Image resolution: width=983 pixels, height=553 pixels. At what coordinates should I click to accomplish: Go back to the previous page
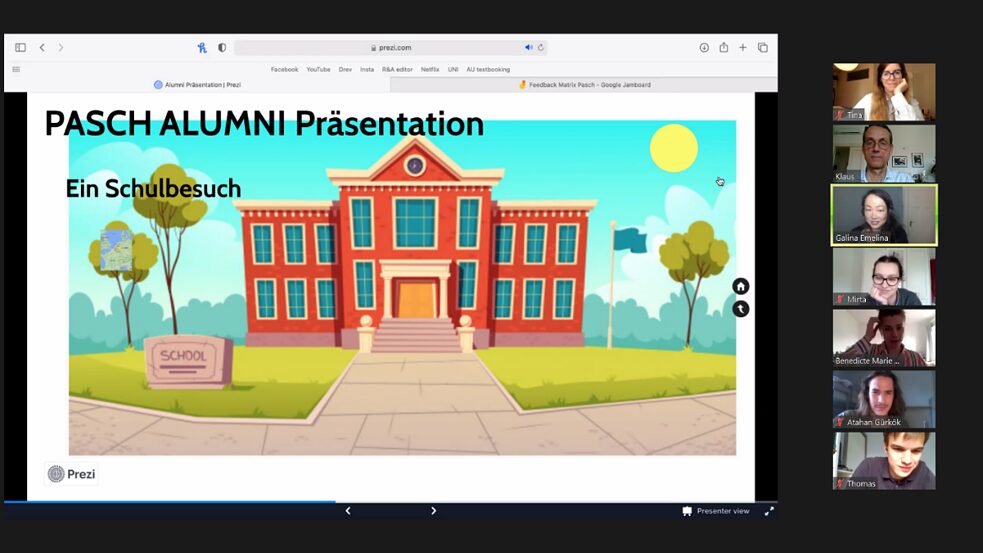[42, 47]
